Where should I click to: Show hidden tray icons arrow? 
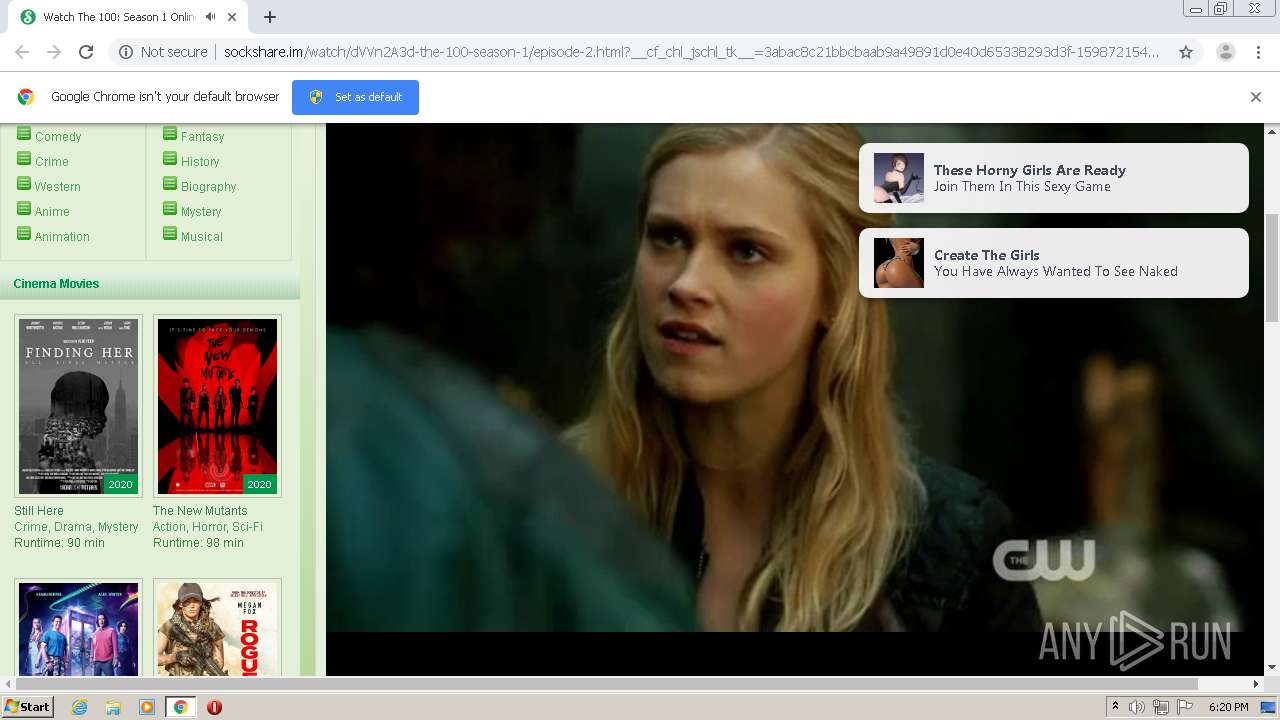(x=1115, y=707)
